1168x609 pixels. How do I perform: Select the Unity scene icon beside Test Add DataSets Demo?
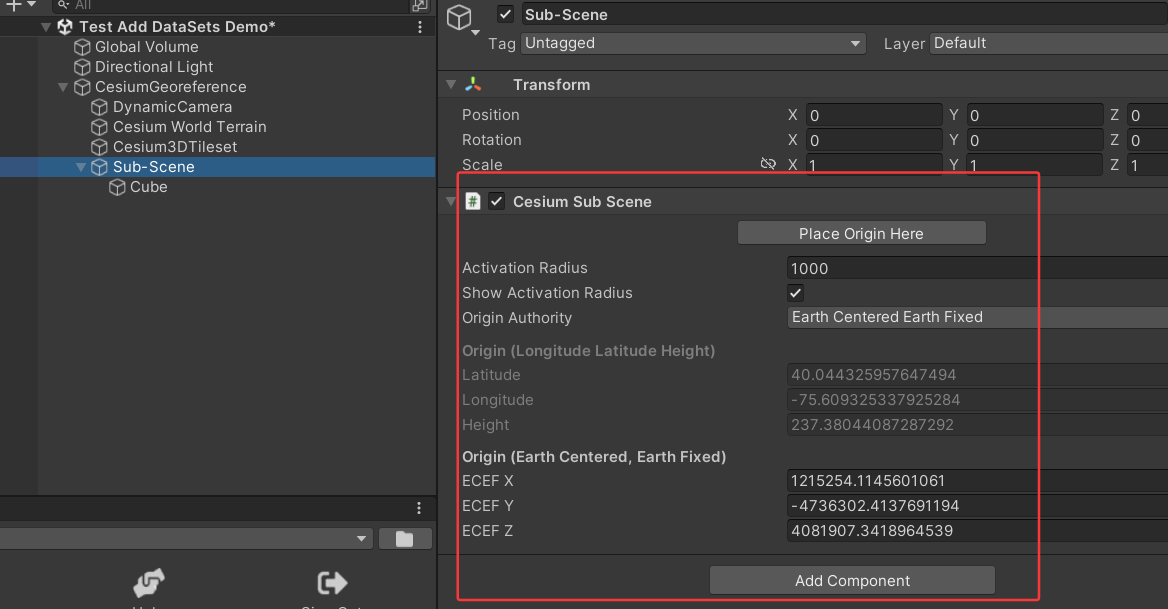(x=65, y=27)
